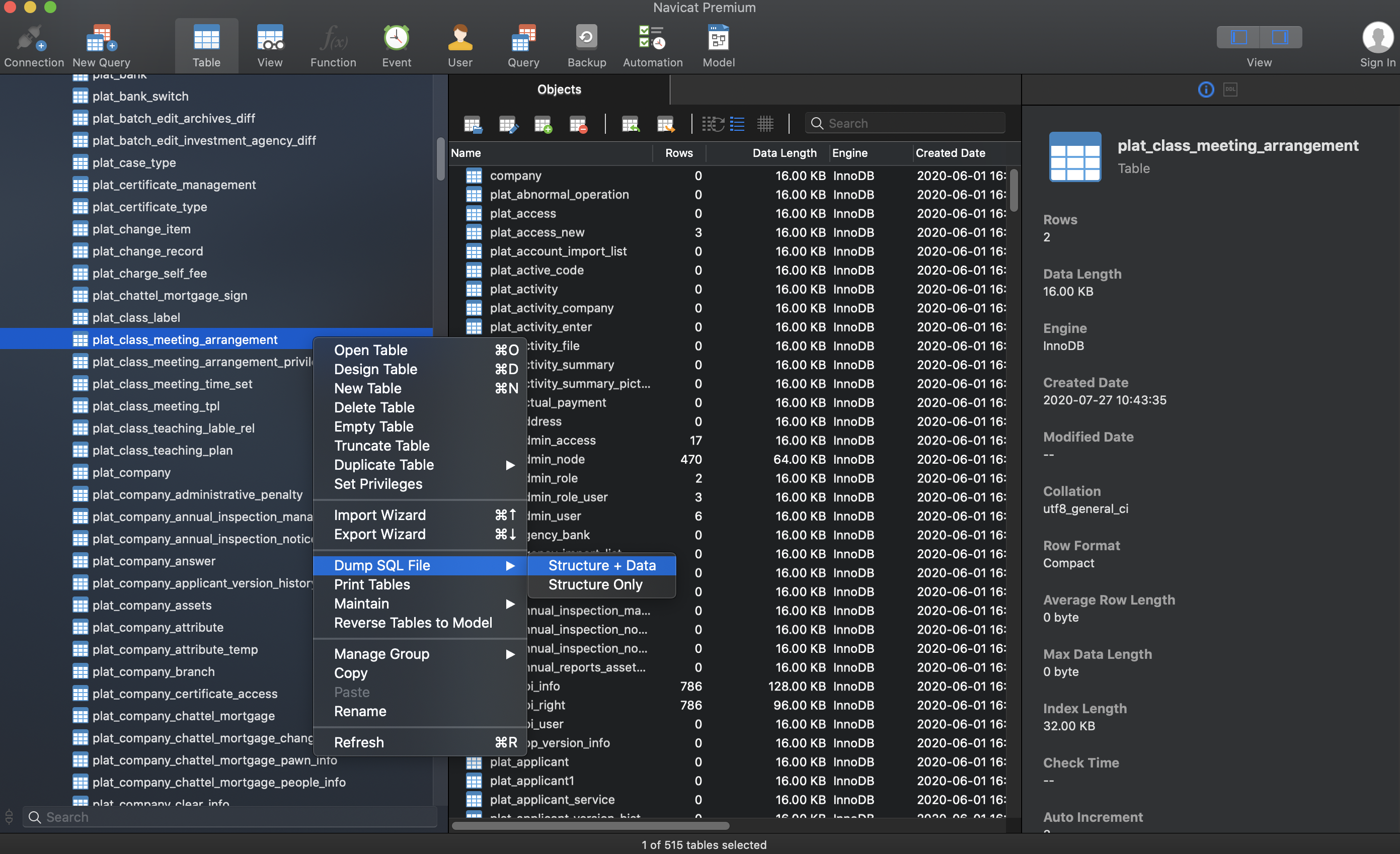Click the Design Table pencil icon

pos(507,124)
